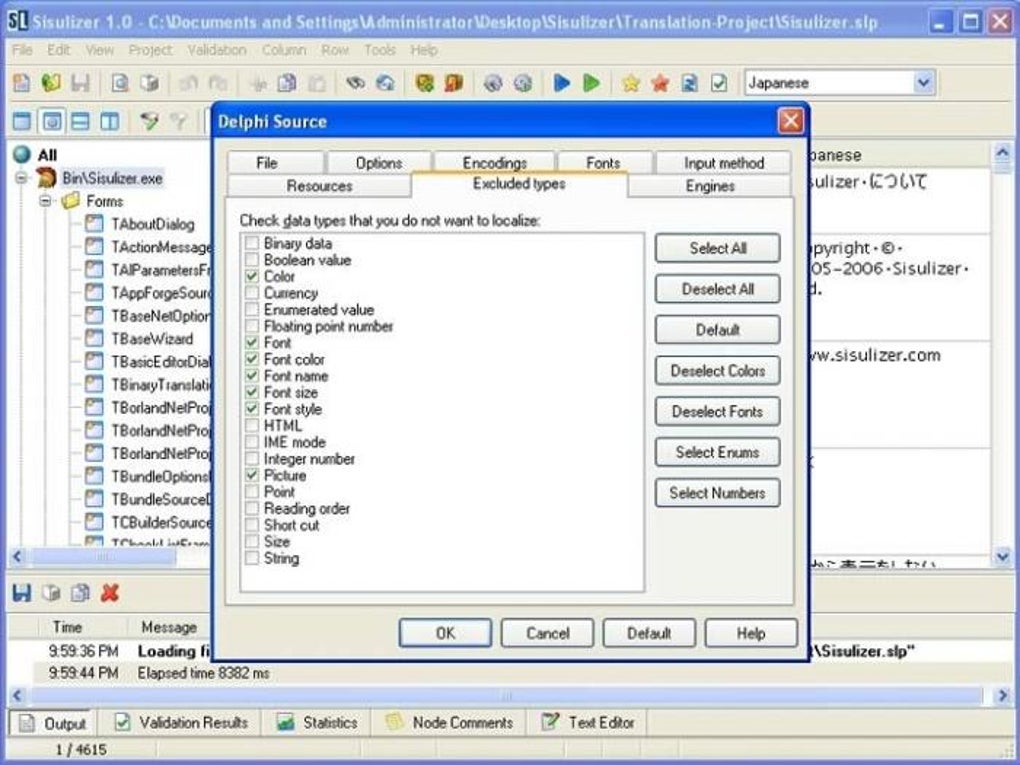Open the Japanese language dropdown
The image size is (1020, 765).
(923, 83)
